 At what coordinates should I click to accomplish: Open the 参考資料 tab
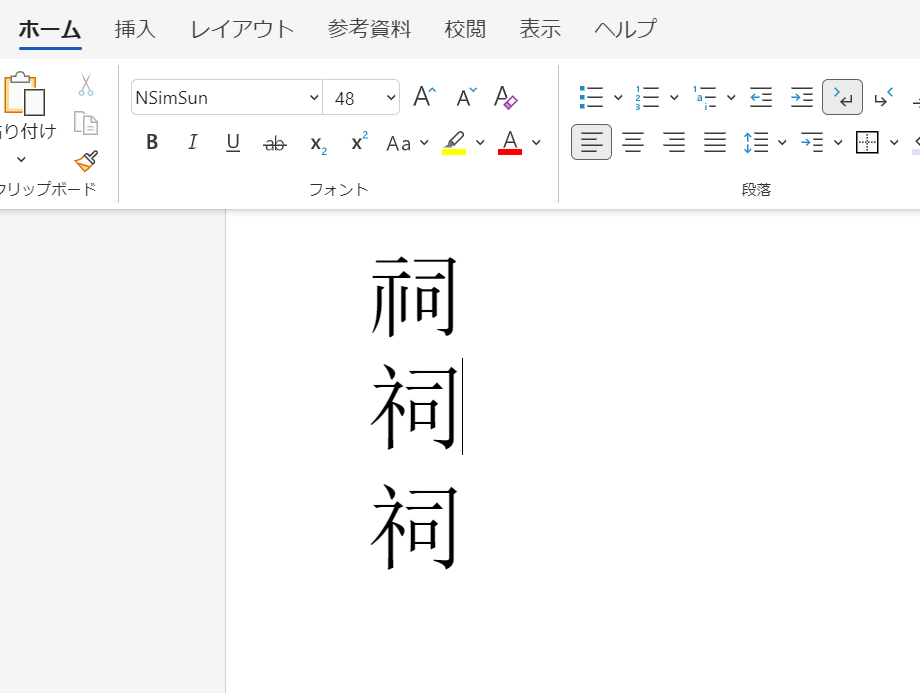[x=369, y=29]
